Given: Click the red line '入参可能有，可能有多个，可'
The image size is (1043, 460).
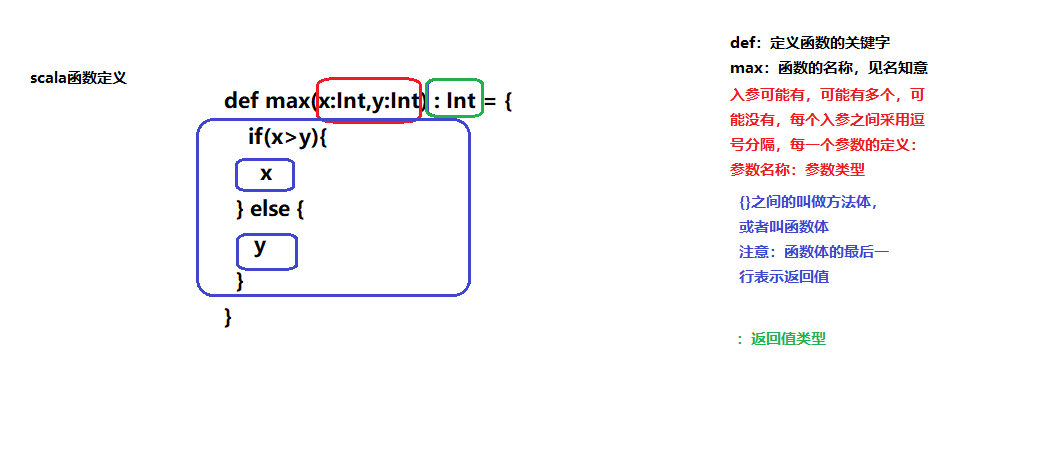Looking at the screenshot, I should point(827,95).
